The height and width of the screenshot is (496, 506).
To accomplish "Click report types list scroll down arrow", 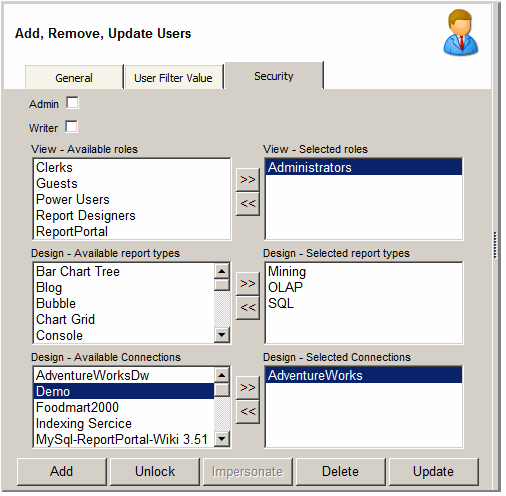I will click(x=222, y=335).
